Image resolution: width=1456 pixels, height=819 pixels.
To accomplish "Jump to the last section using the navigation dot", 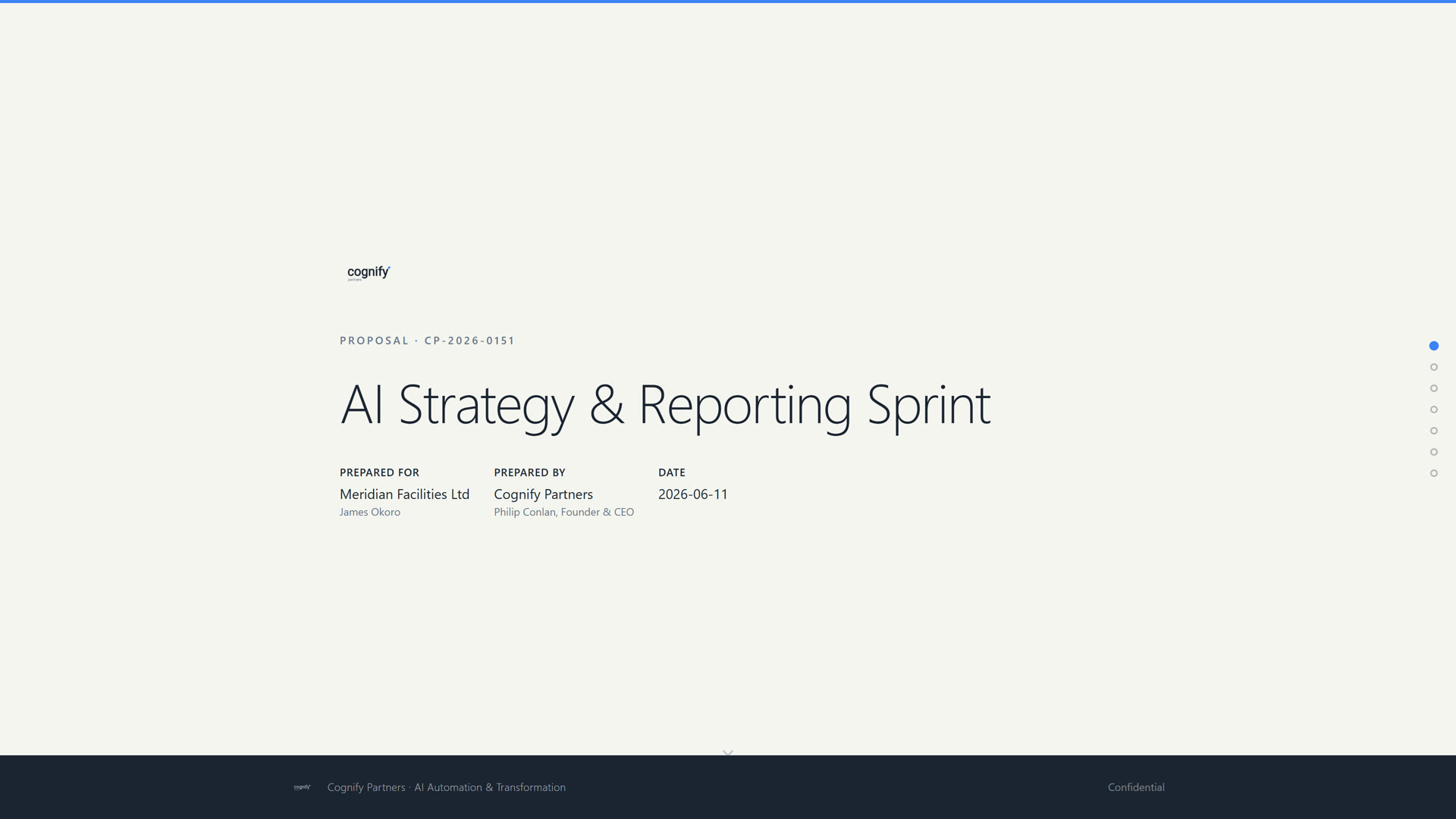I will click(1434, 473).
